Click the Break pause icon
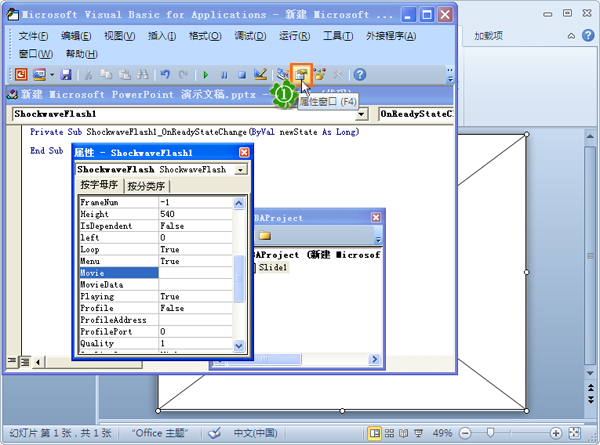The image size is (600, 445). tap(224, 75)
